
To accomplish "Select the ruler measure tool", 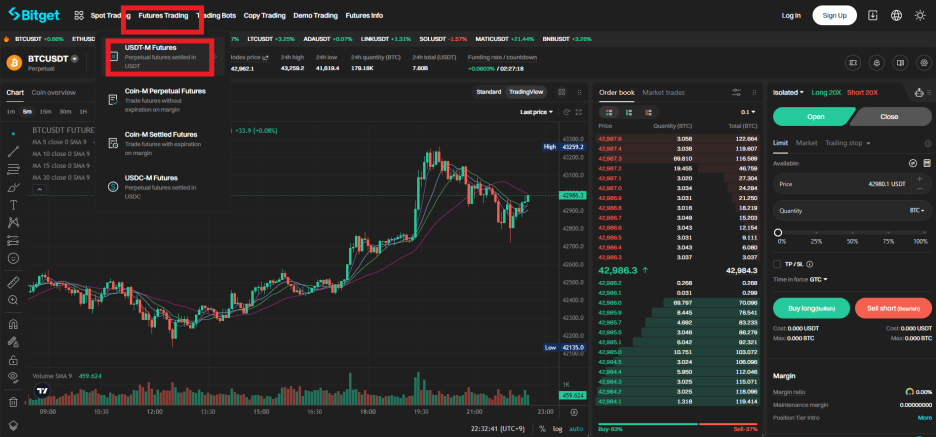I will [13, 282].
